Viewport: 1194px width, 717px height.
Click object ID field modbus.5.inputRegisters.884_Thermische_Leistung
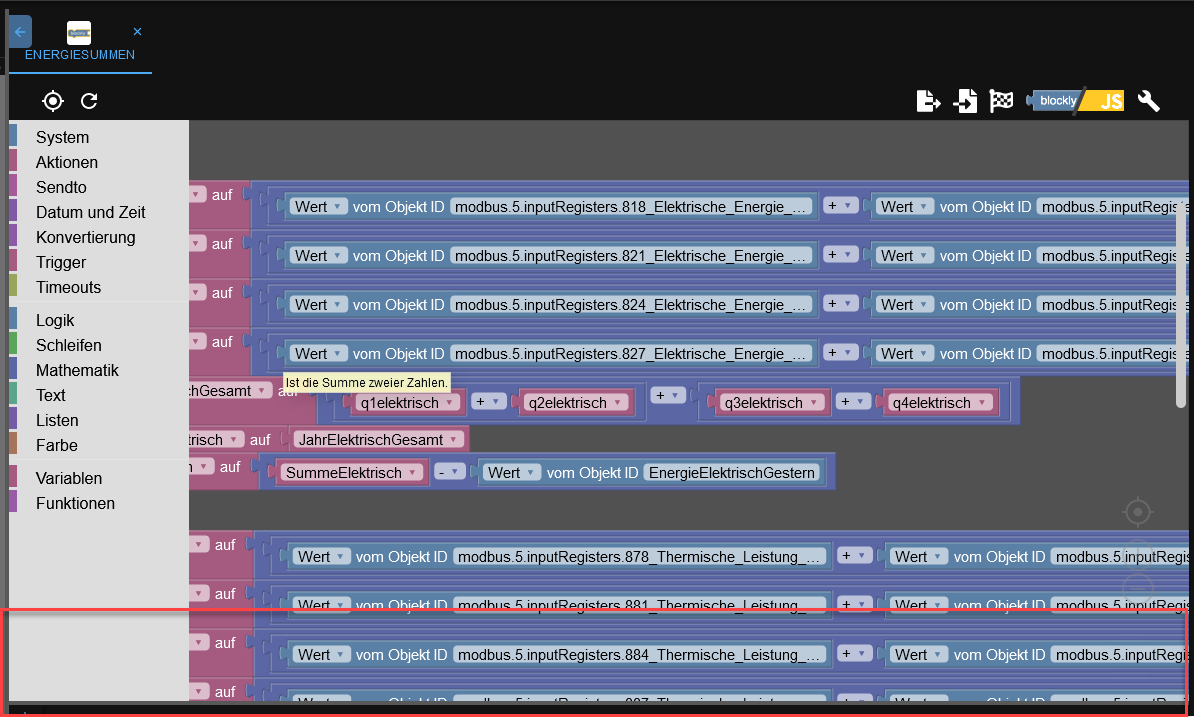[640, 655]
